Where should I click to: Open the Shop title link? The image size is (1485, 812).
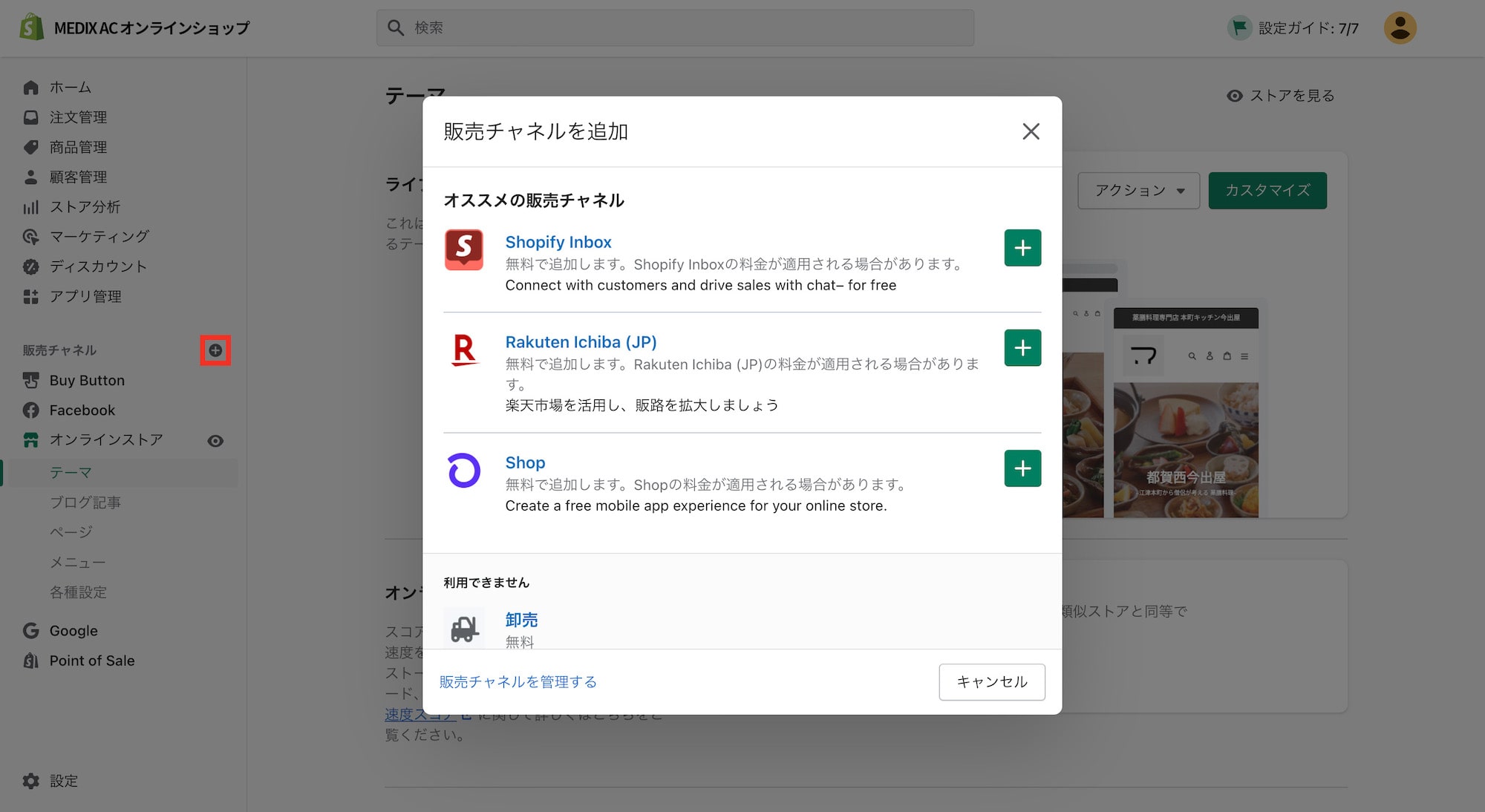click(x=525, y=462)
